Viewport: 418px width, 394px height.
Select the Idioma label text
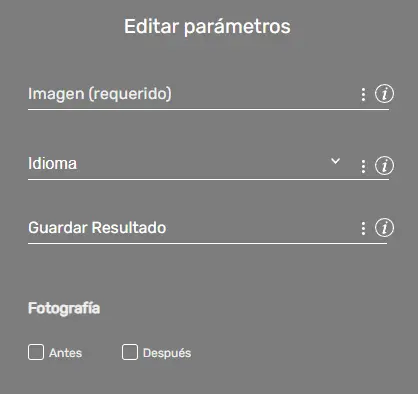tap(52, 163)
